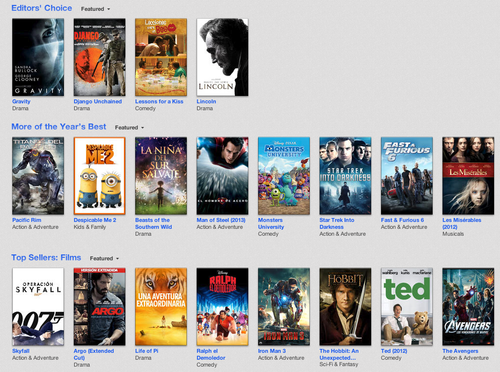Open the Lincoln movie poster
Screen dimensions: 500x372
pyautogui.click(x=222, y=57)
